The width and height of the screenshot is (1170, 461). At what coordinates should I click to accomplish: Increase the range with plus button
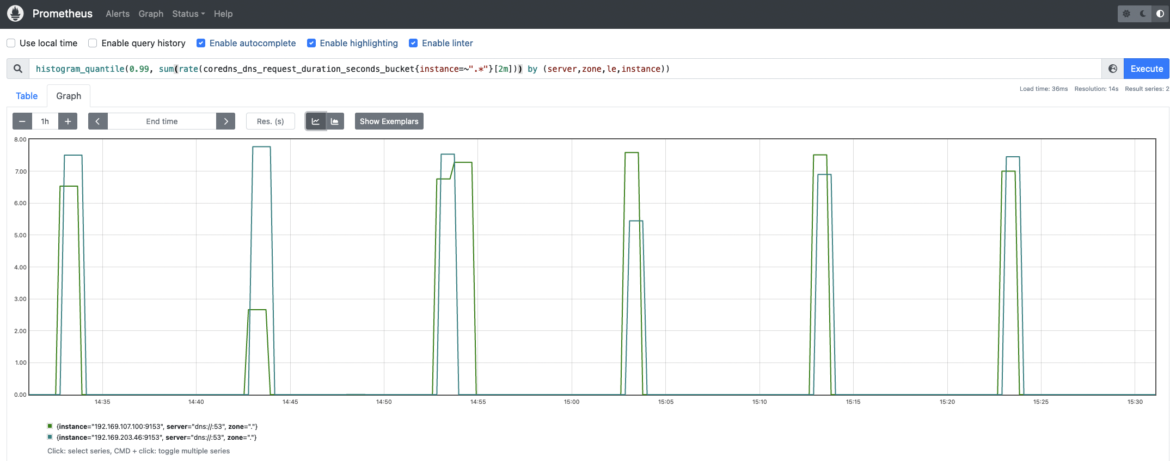pos(67,121)
